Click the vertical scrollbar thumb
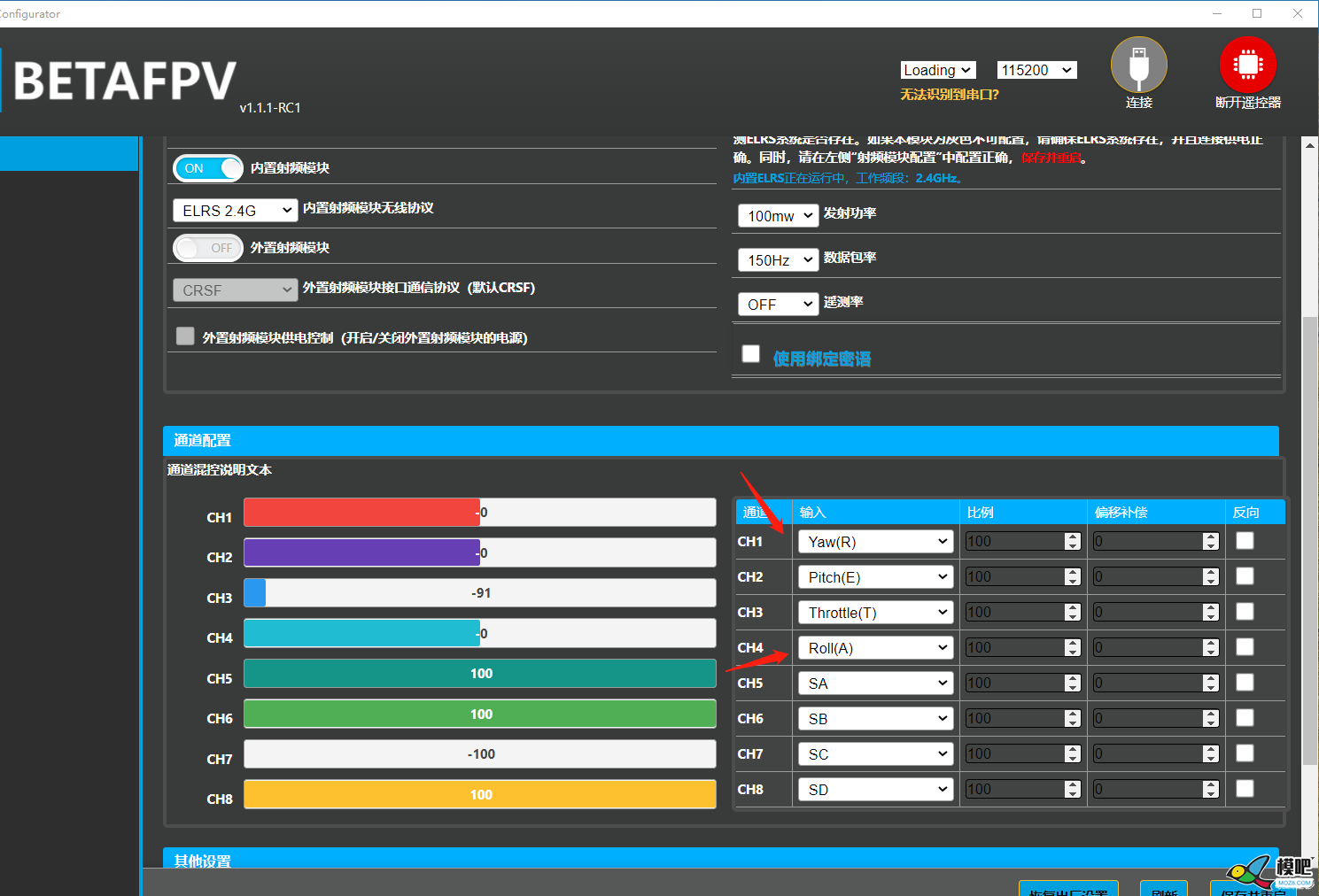This screenshot has width=1319, height=896. click(x=1310, y=540)
